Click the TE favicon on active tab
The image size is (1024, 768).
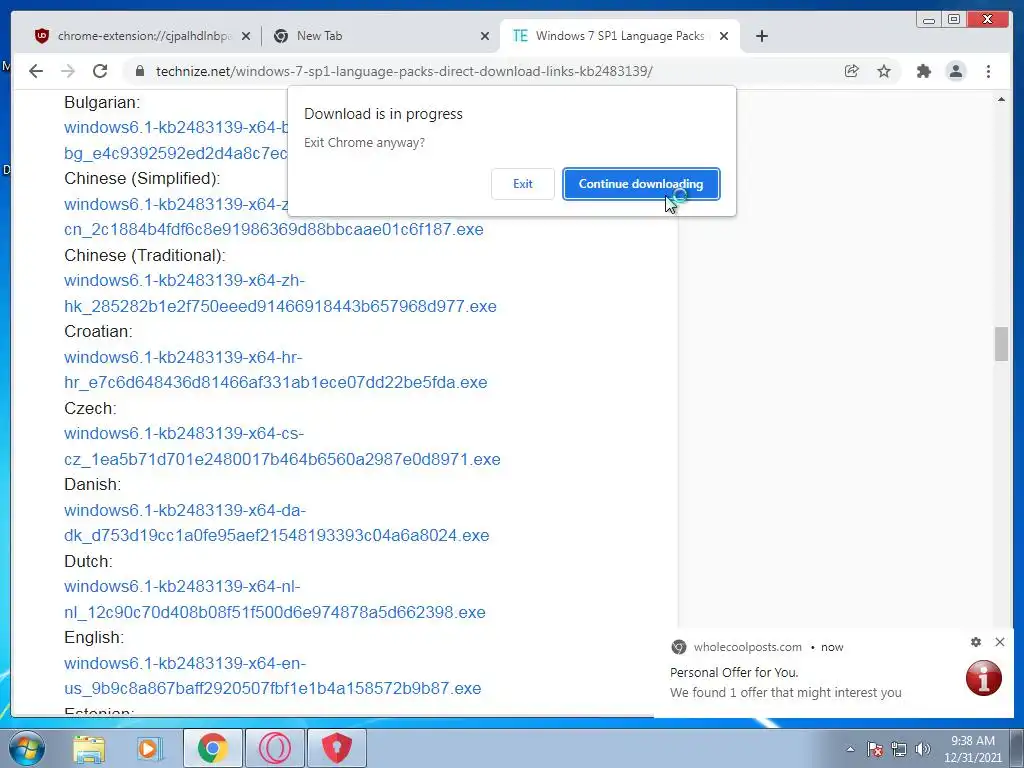(x=520, y=36)
